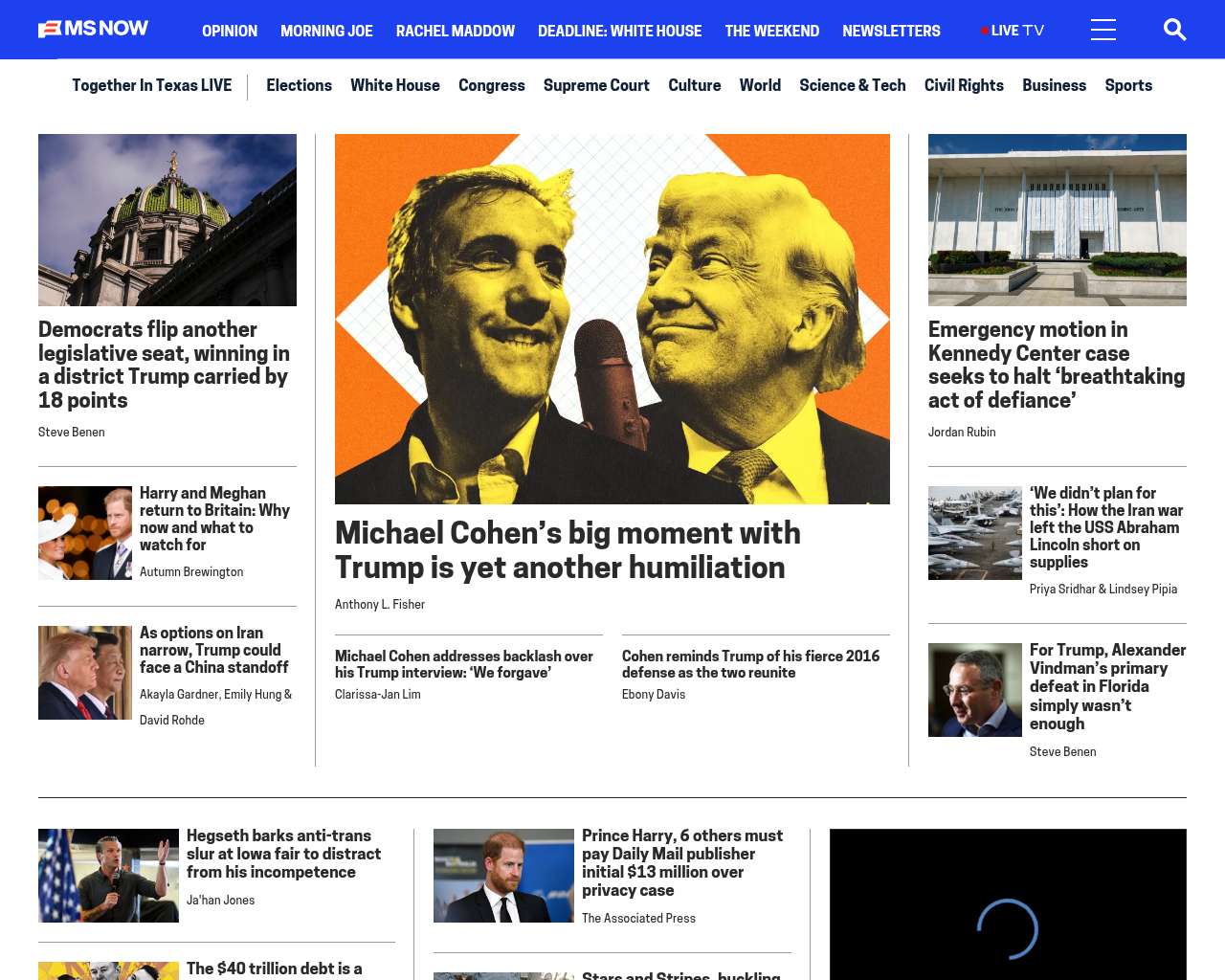View authors Priya Sridhar & Lindsey Pipia
1225x980 pixels.
(x=1103, y=590)
